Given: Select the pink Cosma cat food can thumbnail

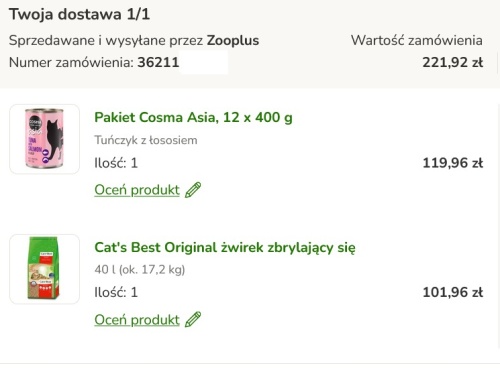Looking at the screenshot, I should pos(45,139).
